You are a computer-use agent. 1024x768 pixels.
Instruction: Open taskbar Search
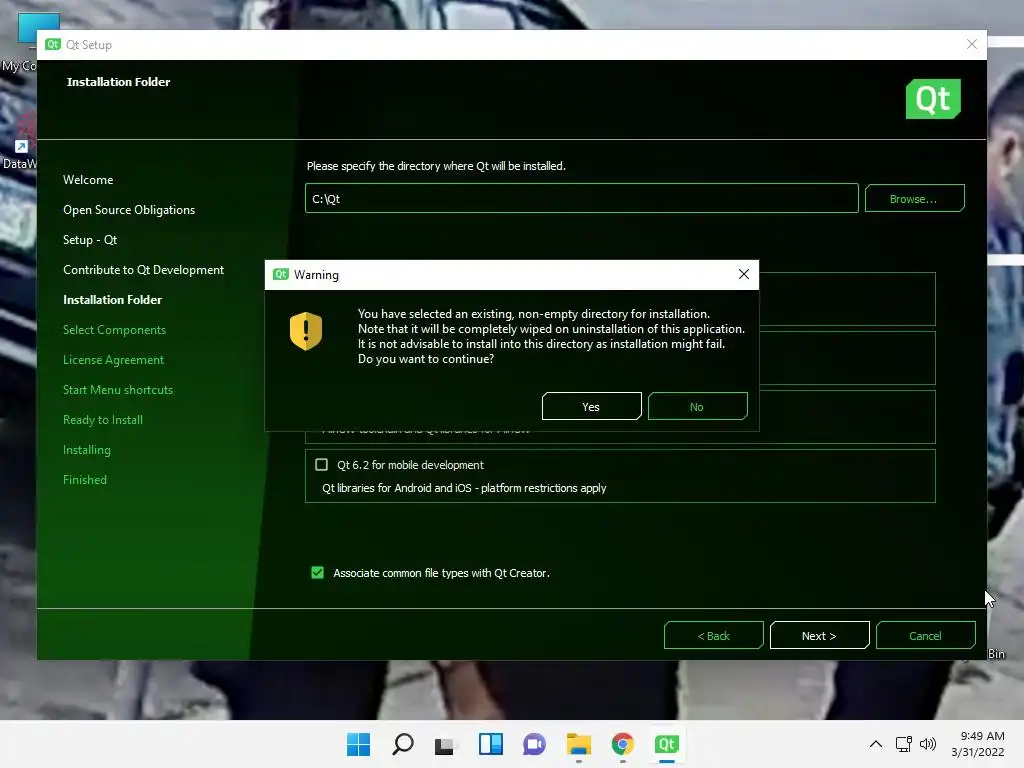point(402,744)
